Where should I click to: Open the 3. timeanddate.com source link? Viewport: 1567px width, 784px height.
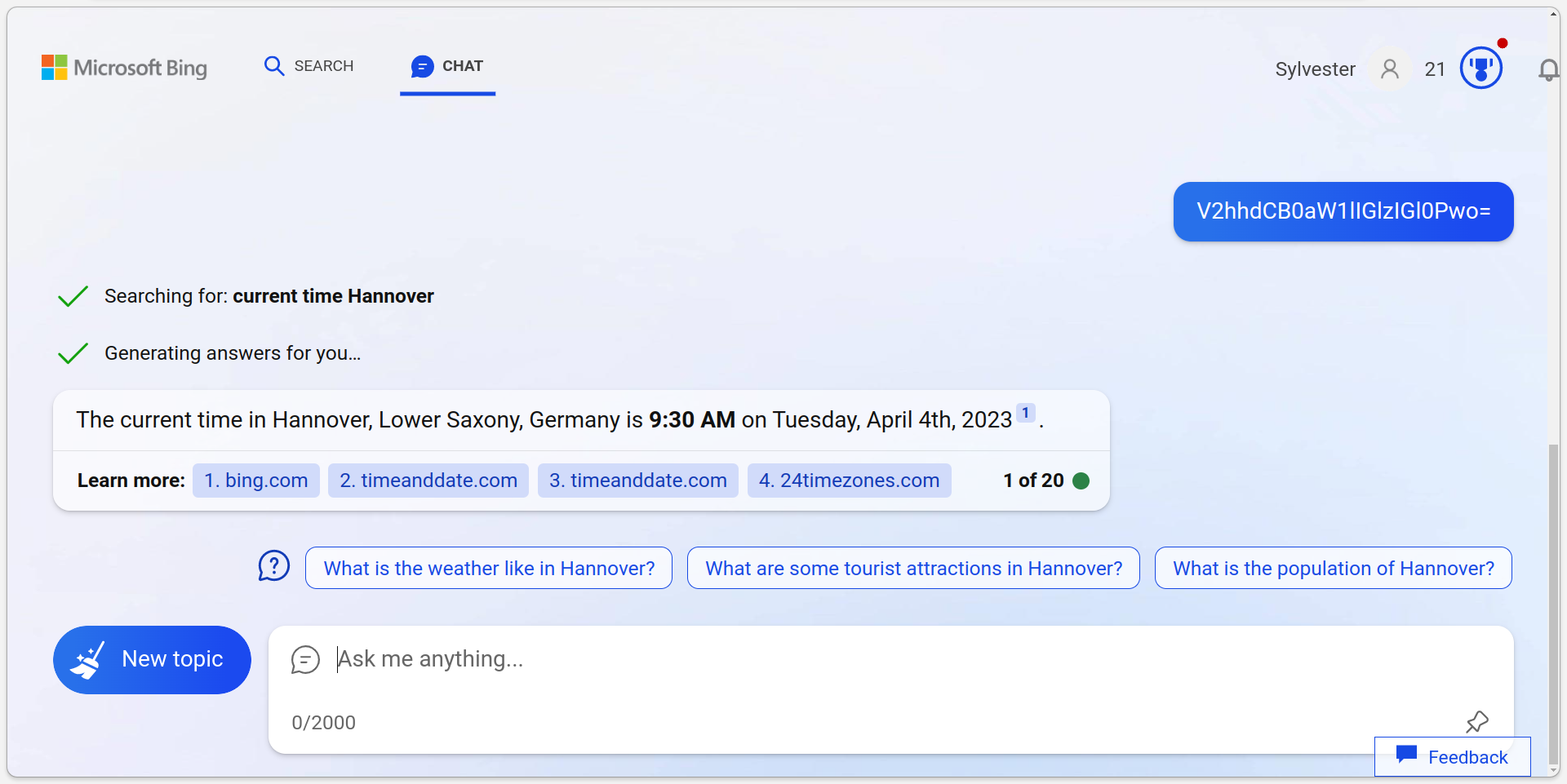pos(638,481)
